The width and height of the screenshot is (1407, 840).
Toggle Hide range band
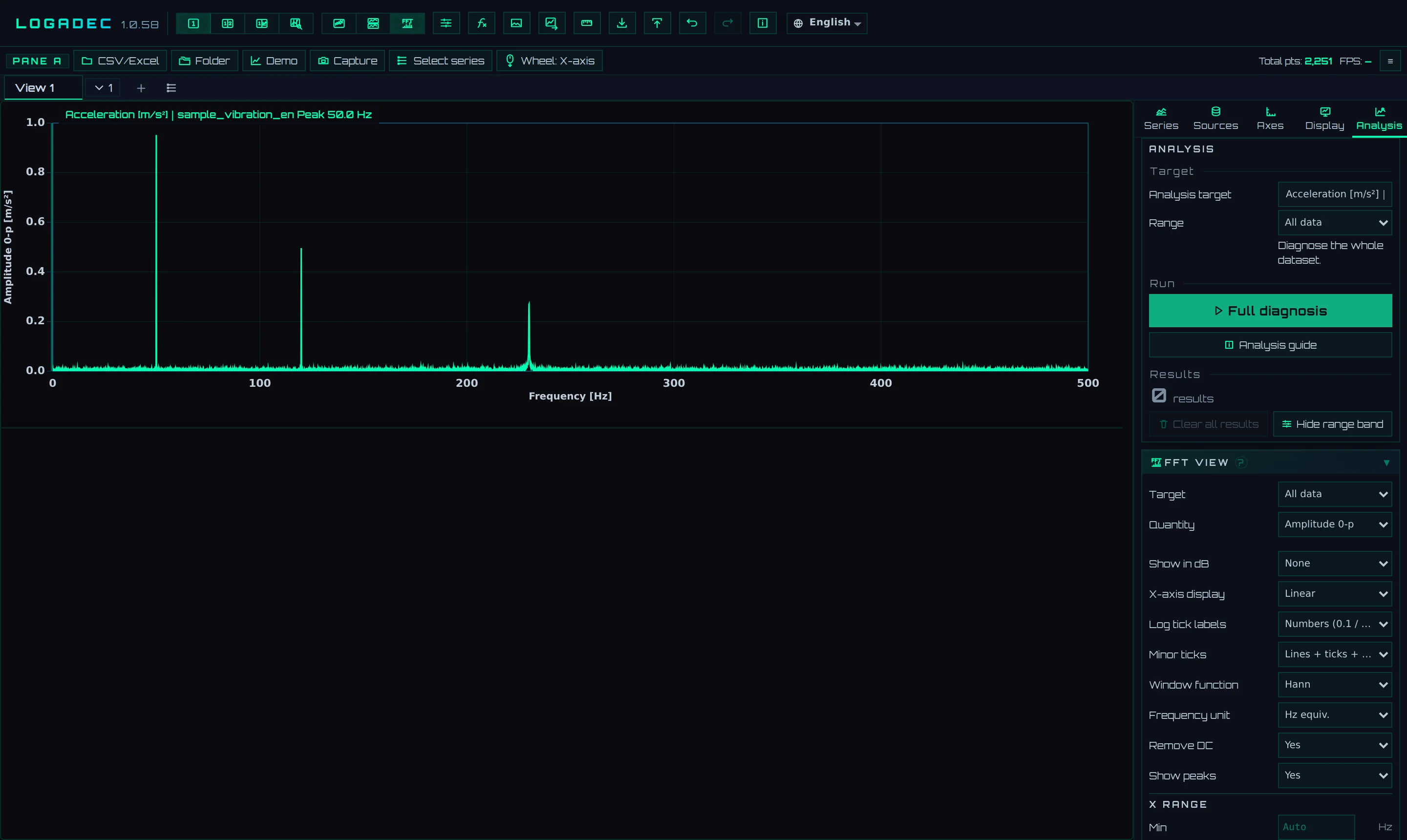tap(1332, 424)
